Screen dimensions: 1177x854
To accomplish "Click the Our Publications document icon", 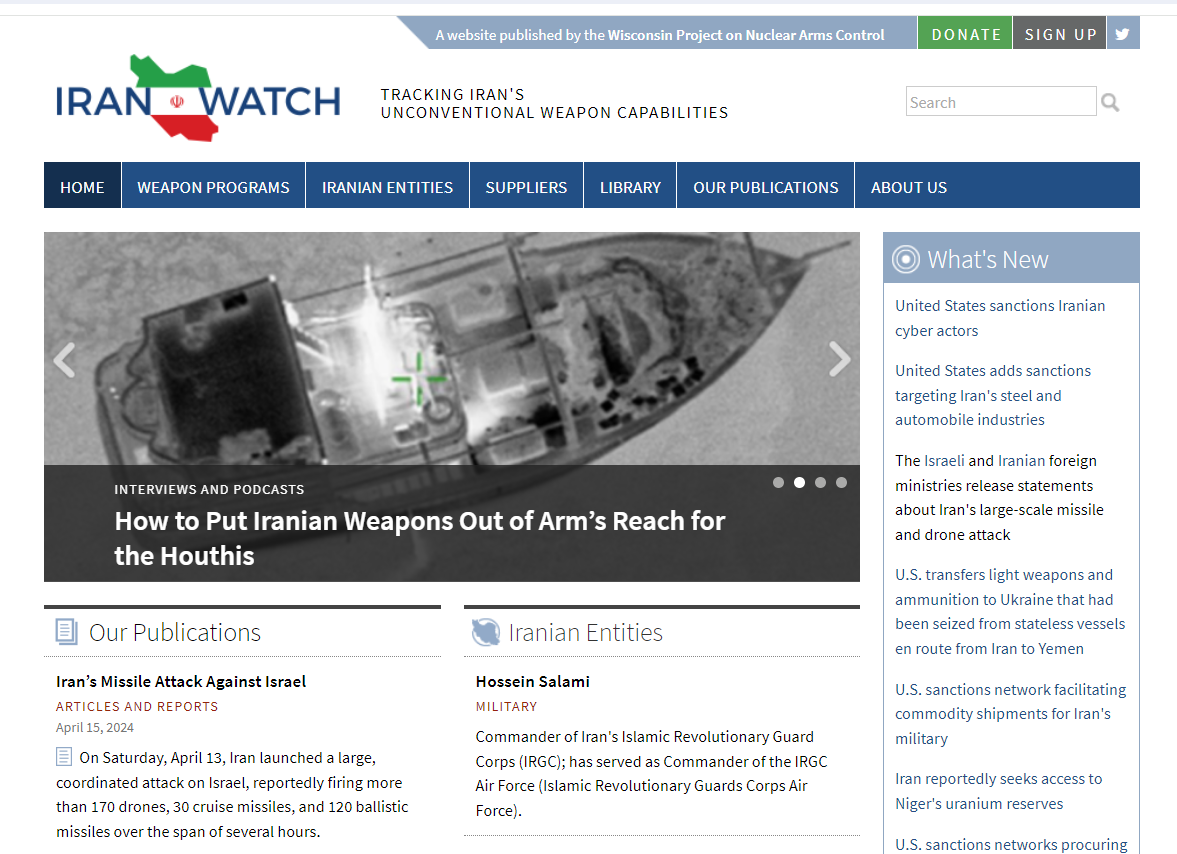I will pyautogui.click(x=65, y=631).
